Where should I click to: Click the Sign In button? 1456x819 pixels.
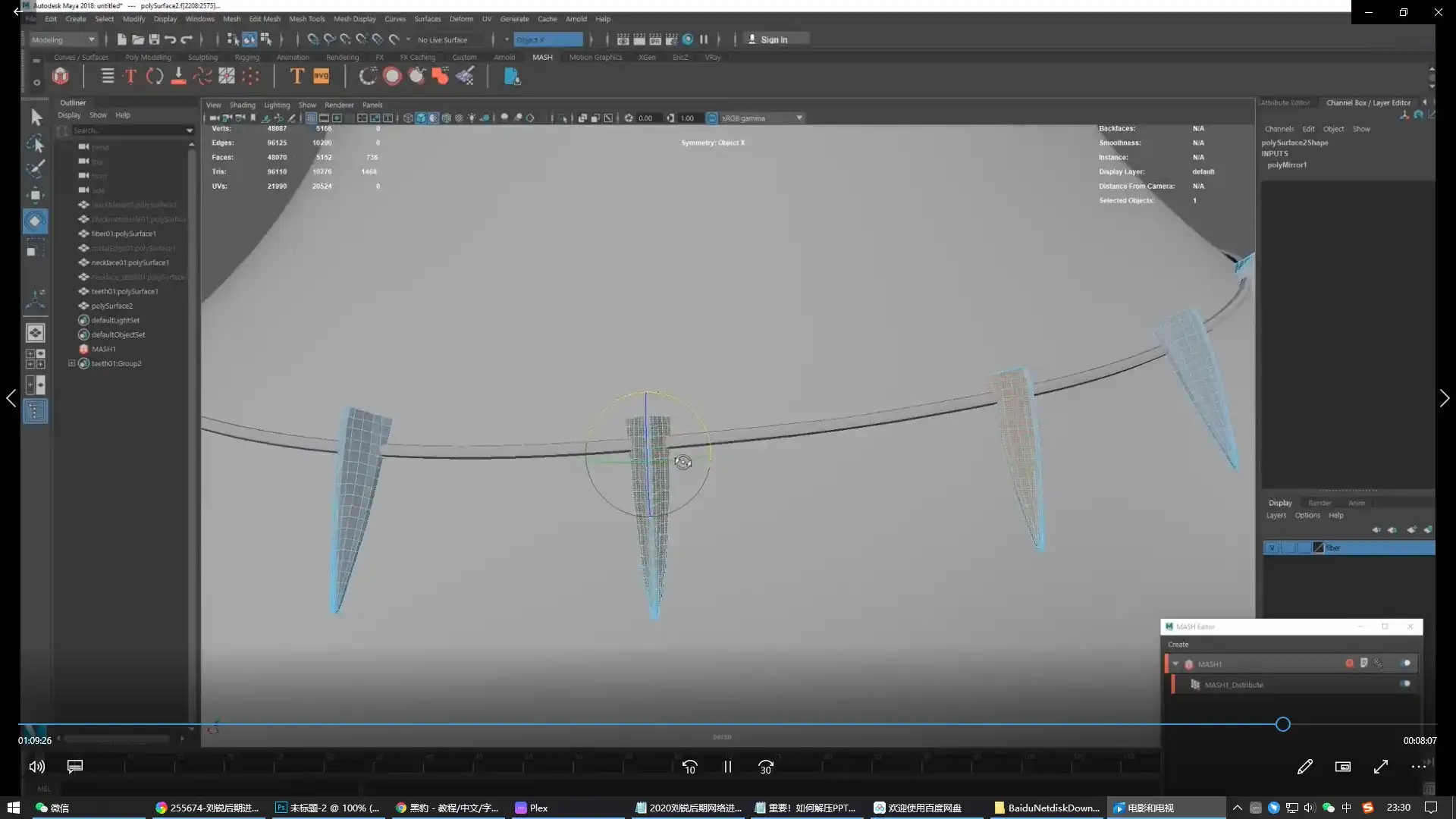[773, 39]
